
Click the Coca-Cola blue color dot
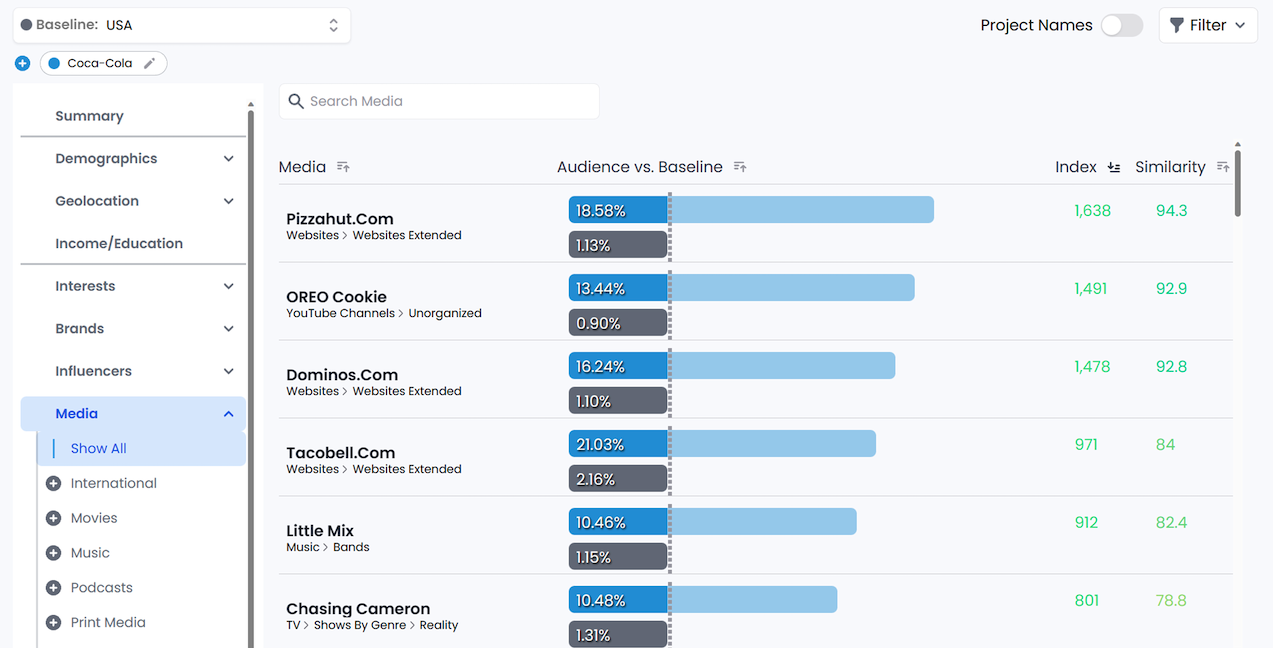point(54,64)
